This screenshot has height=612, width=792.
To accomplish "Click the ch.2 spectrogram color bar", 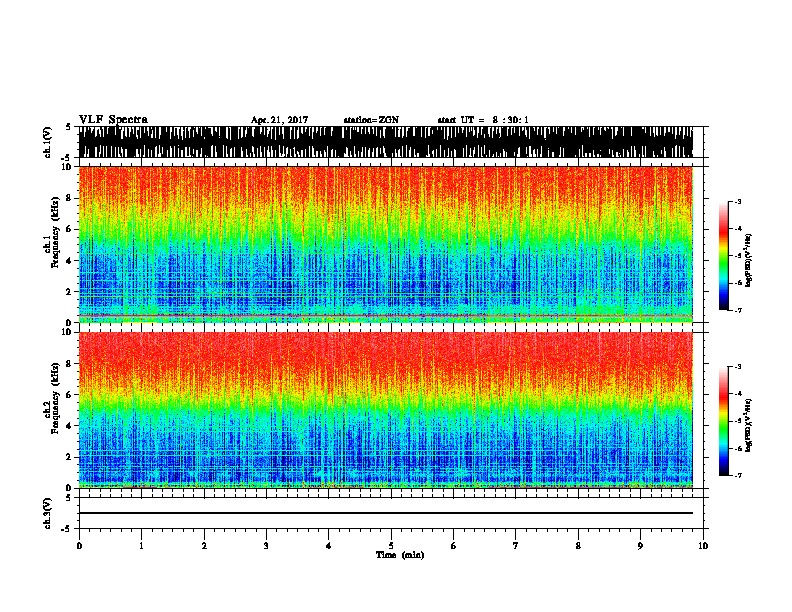I will (x=723, y=421).
